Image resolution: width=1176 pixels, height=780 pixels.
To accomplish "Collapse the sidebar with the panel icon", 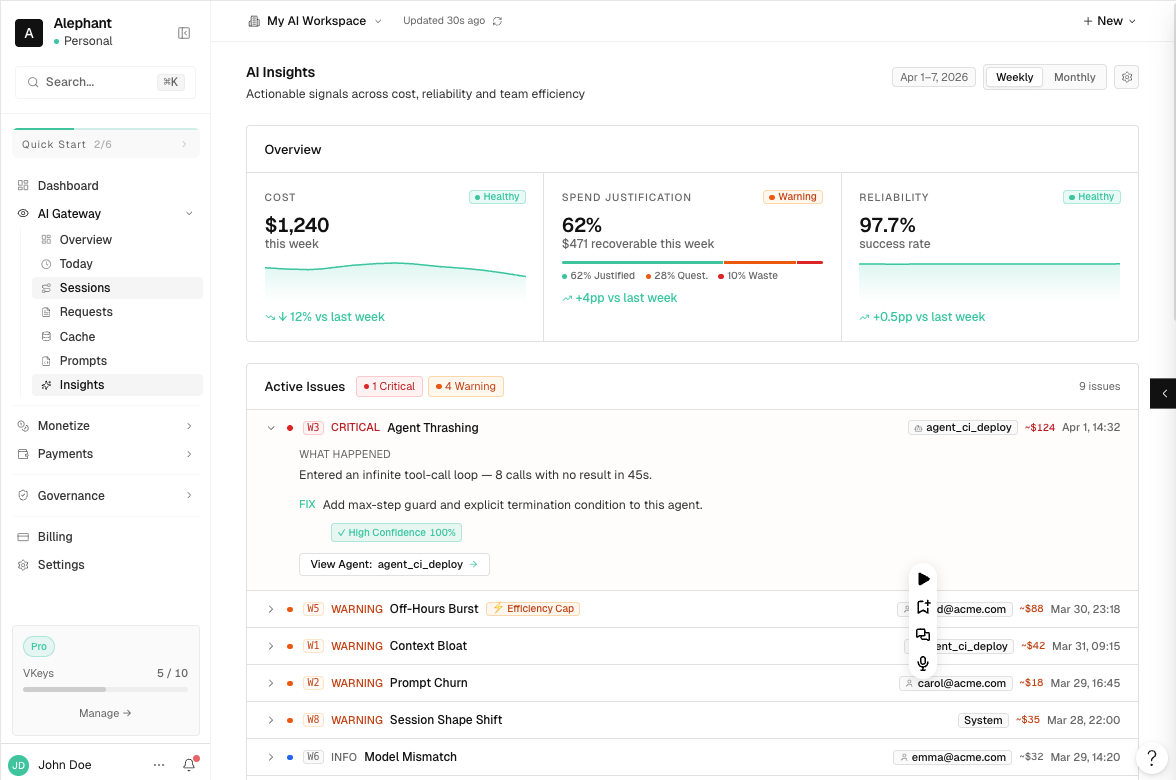I will tap(184, 33).
